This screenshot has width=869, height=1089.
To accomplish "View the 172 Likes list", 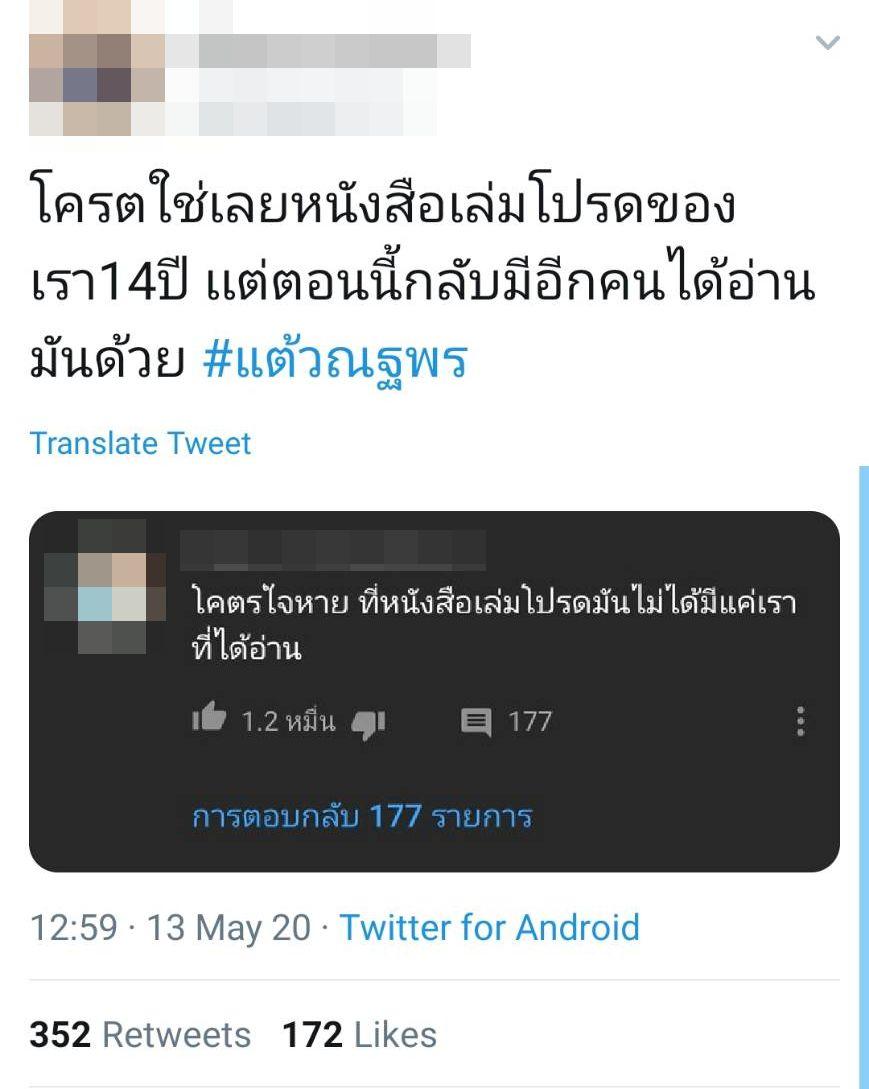I will pos(359,1034).
